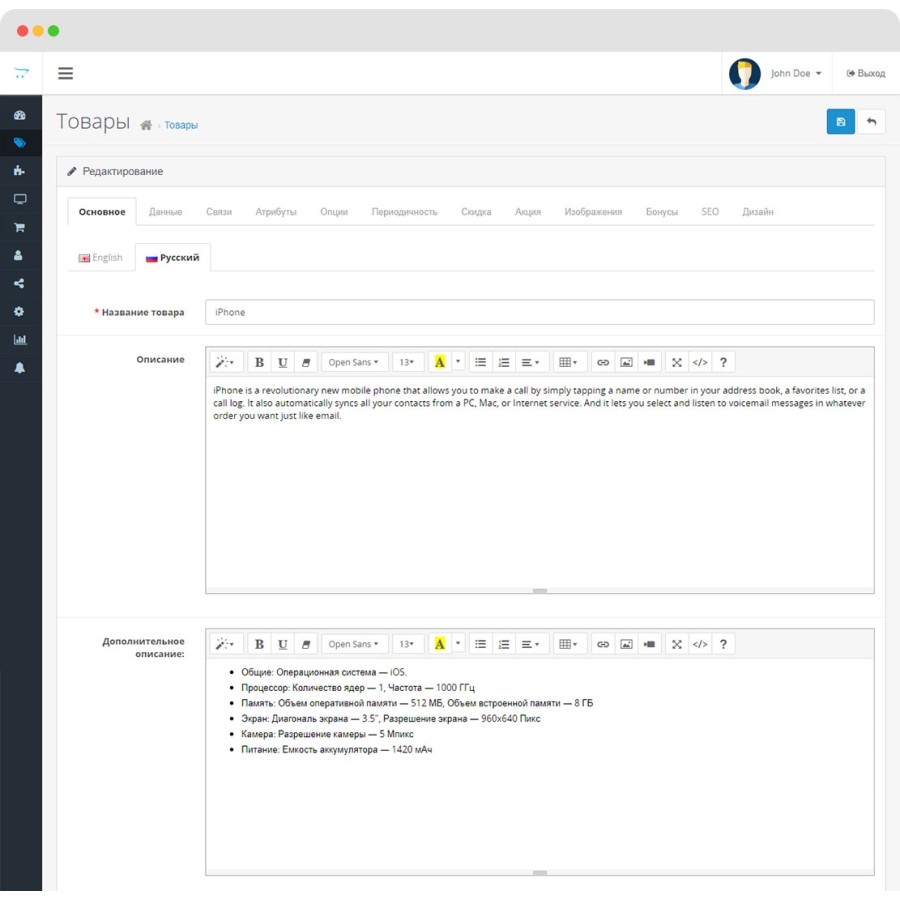Click eraser clear-format in Описание editor
Viewport: 900px width, 900px height.
pyautogui.click(x=306, y=362)
